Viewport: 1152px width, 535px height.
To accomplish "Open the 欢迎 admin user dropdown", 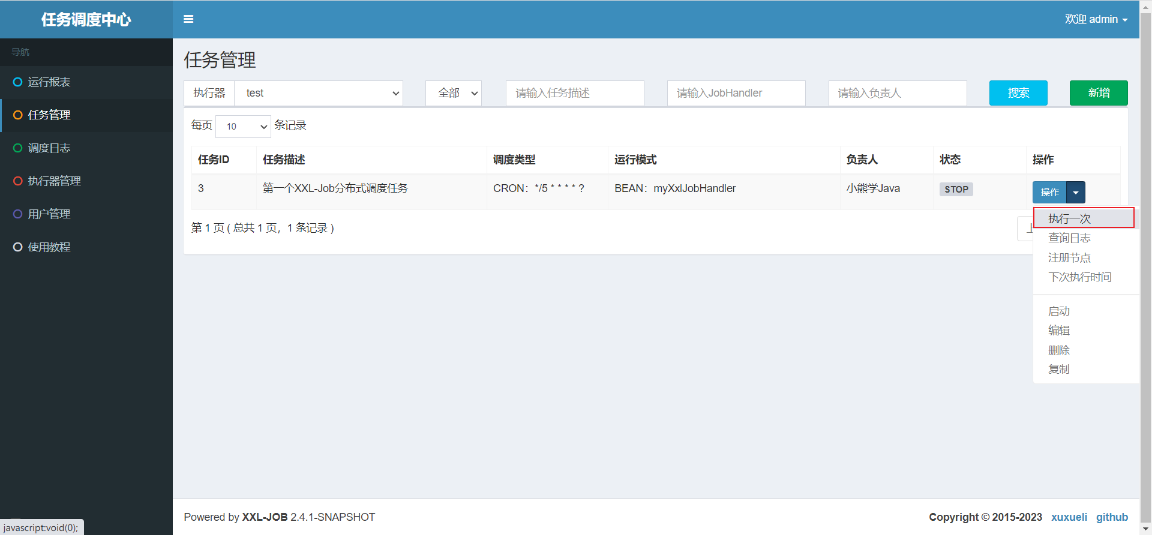I will tap(1096, 19).
